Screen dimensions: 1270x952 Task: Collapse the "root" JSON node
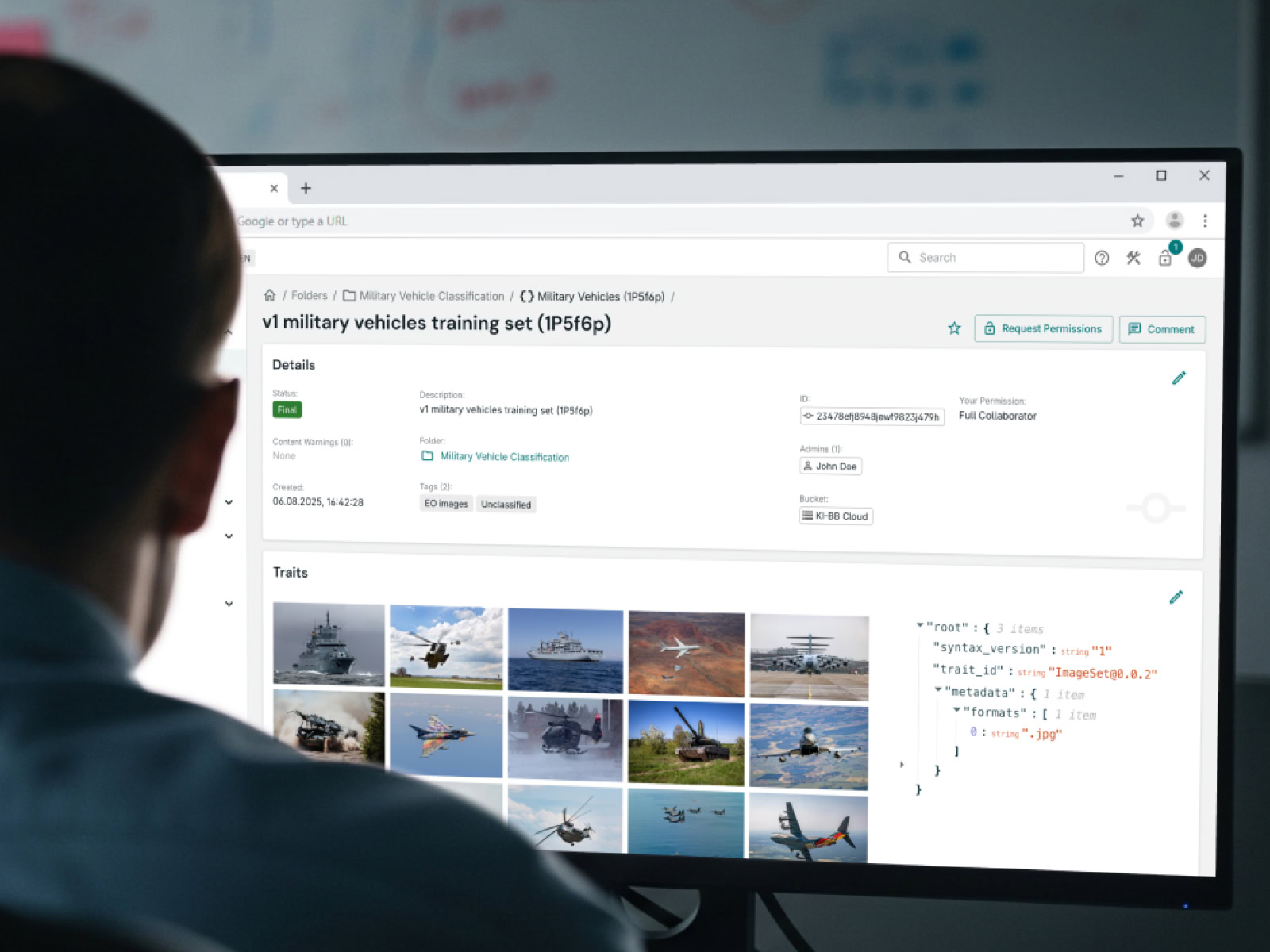920,626
